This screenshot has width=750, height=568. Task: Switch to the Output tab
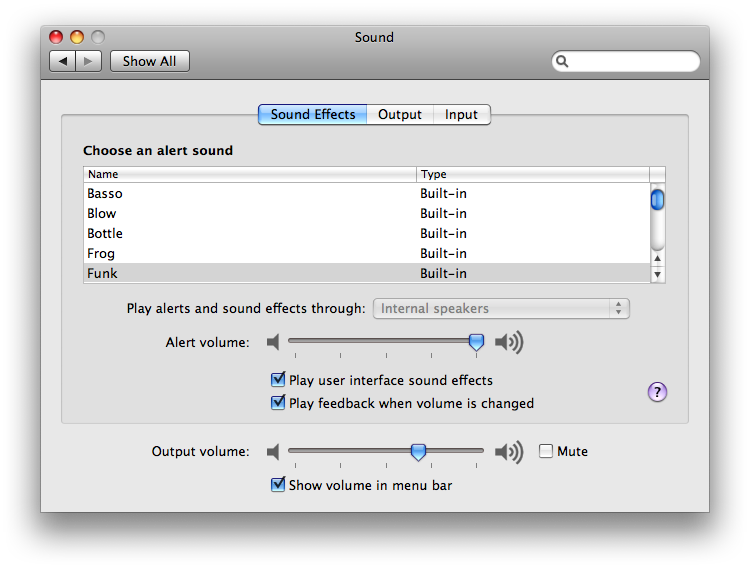(x=400, y=115)
